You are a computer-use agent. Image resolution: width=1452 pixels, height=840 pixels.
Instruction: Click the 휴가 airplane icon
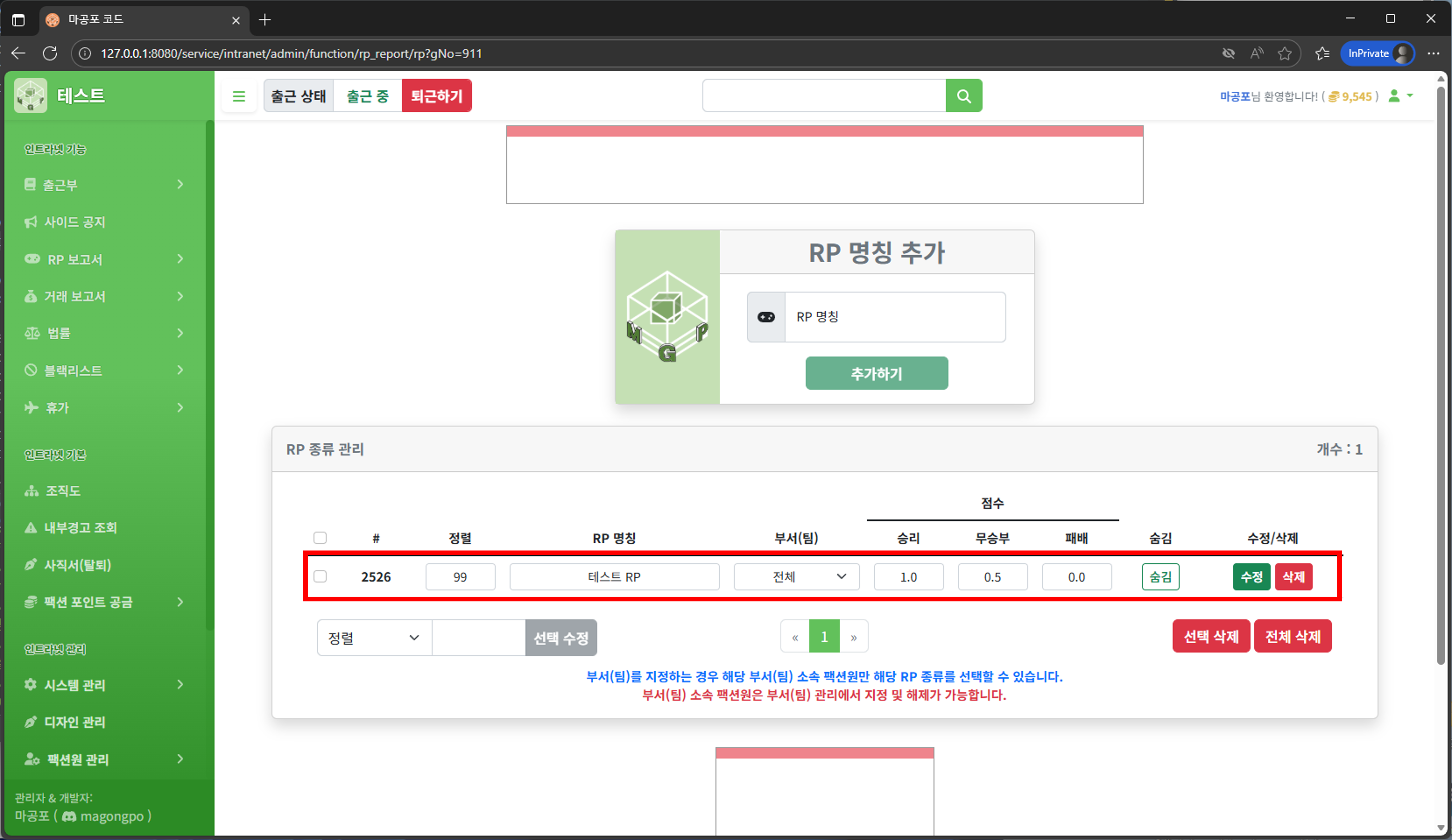coord(32,407)
